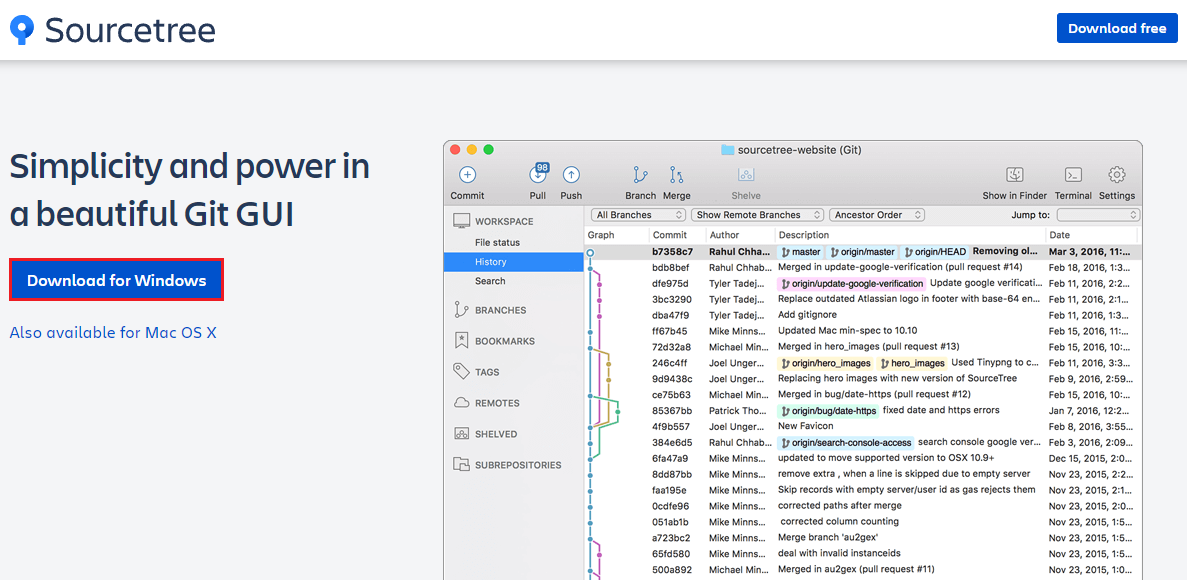
Task: Click the Show in Finder icon
Action: click(1014, 175)
